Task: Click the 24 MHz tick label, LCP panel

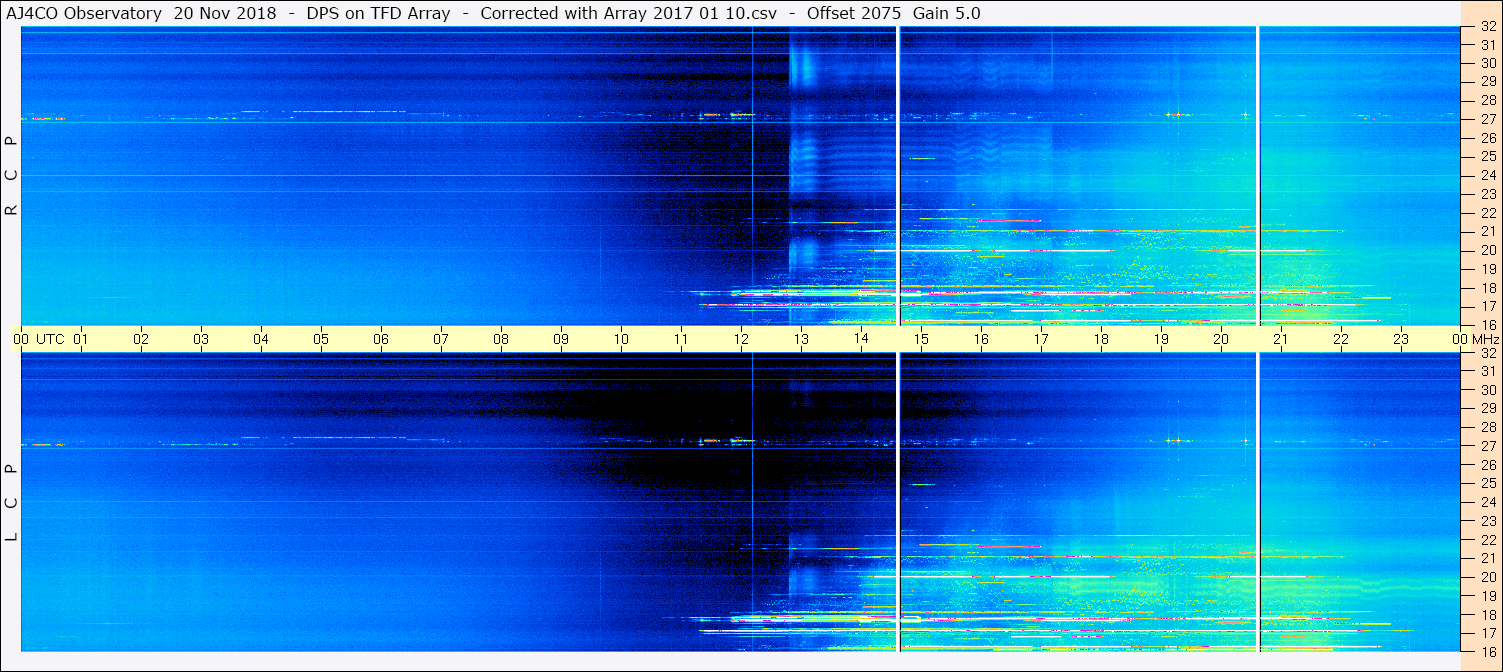Action: coord(1487,502)
